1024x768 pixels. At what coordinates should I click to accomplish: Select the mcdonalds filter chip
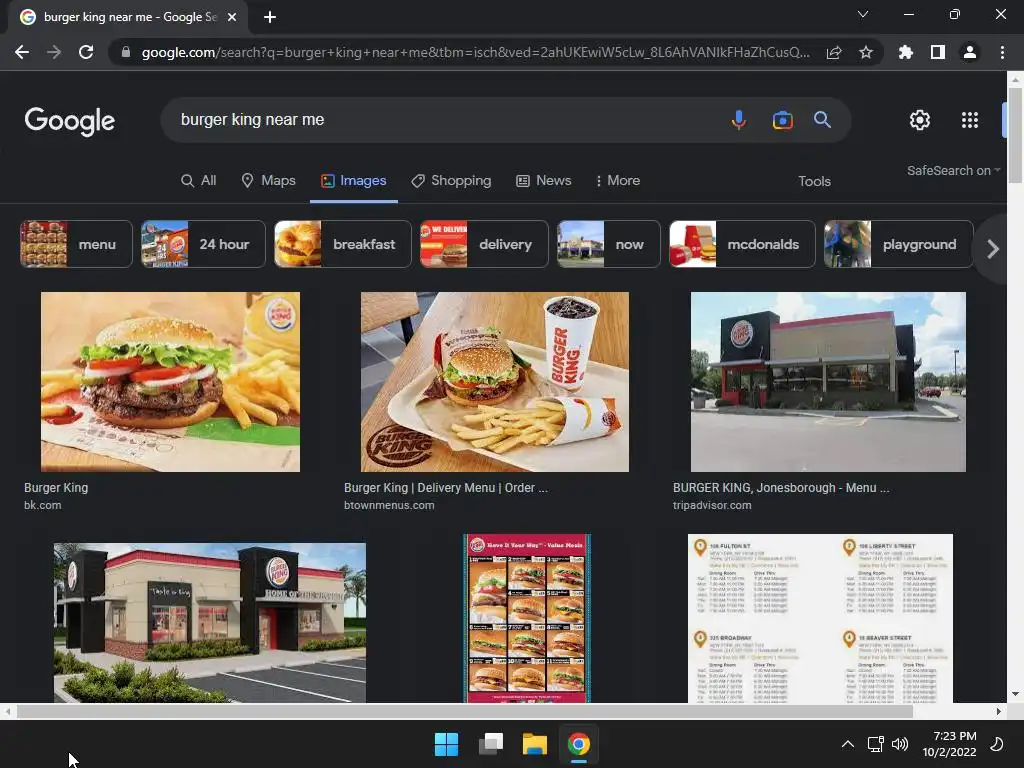(x=743, y=244)
